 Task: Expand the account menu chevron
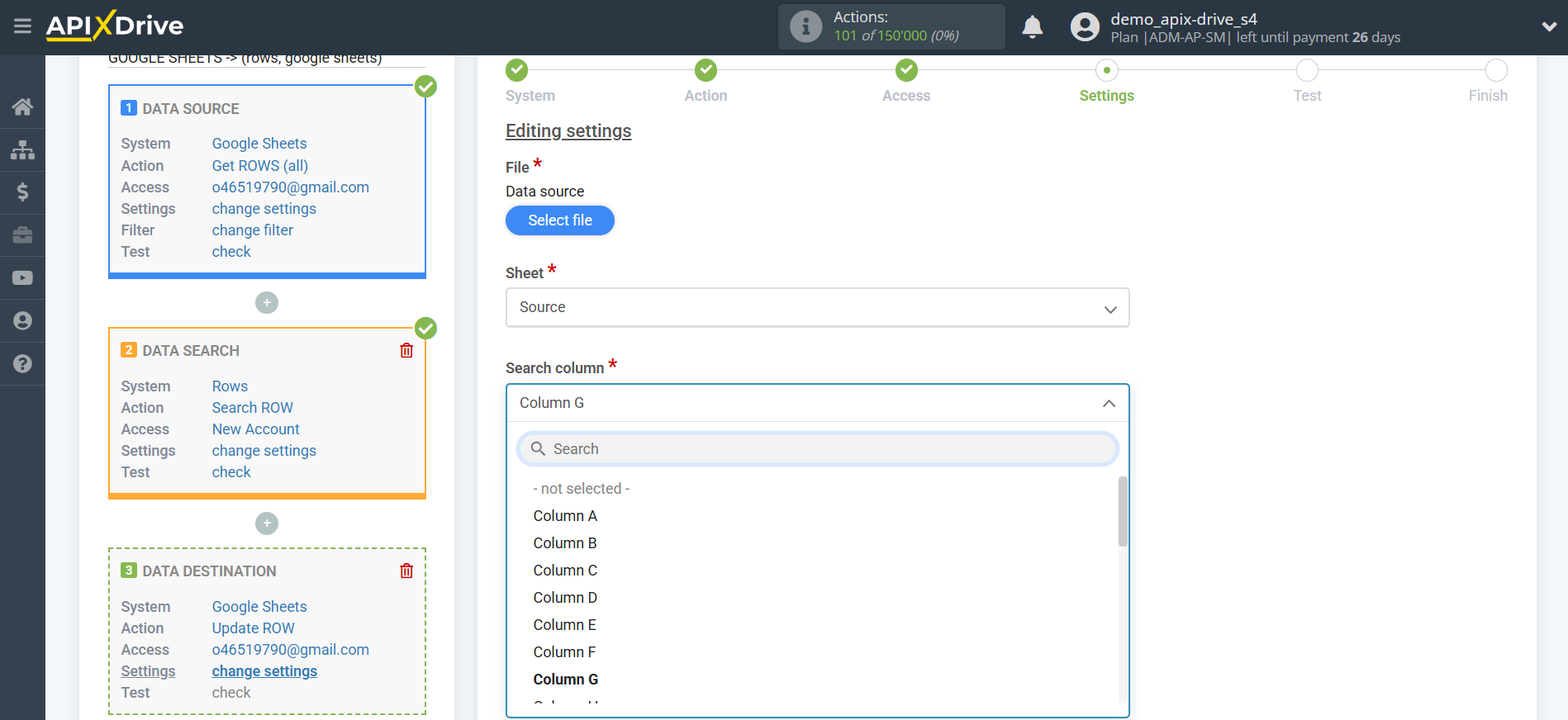pyautogui.click(x=1549, y=26)
